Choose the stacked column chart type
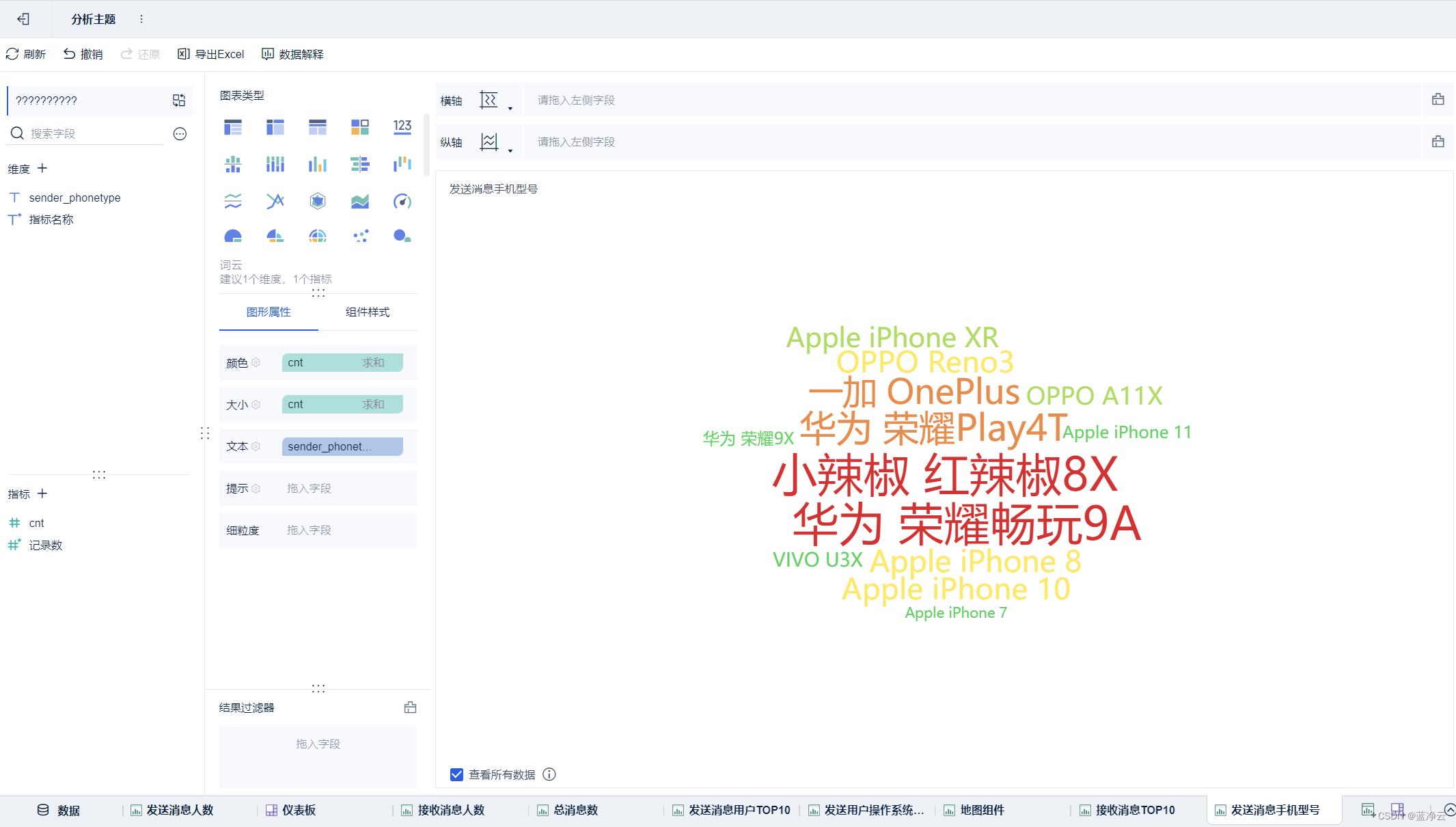The height and width of the screenshot is (827, 1456). click(275, 164)
